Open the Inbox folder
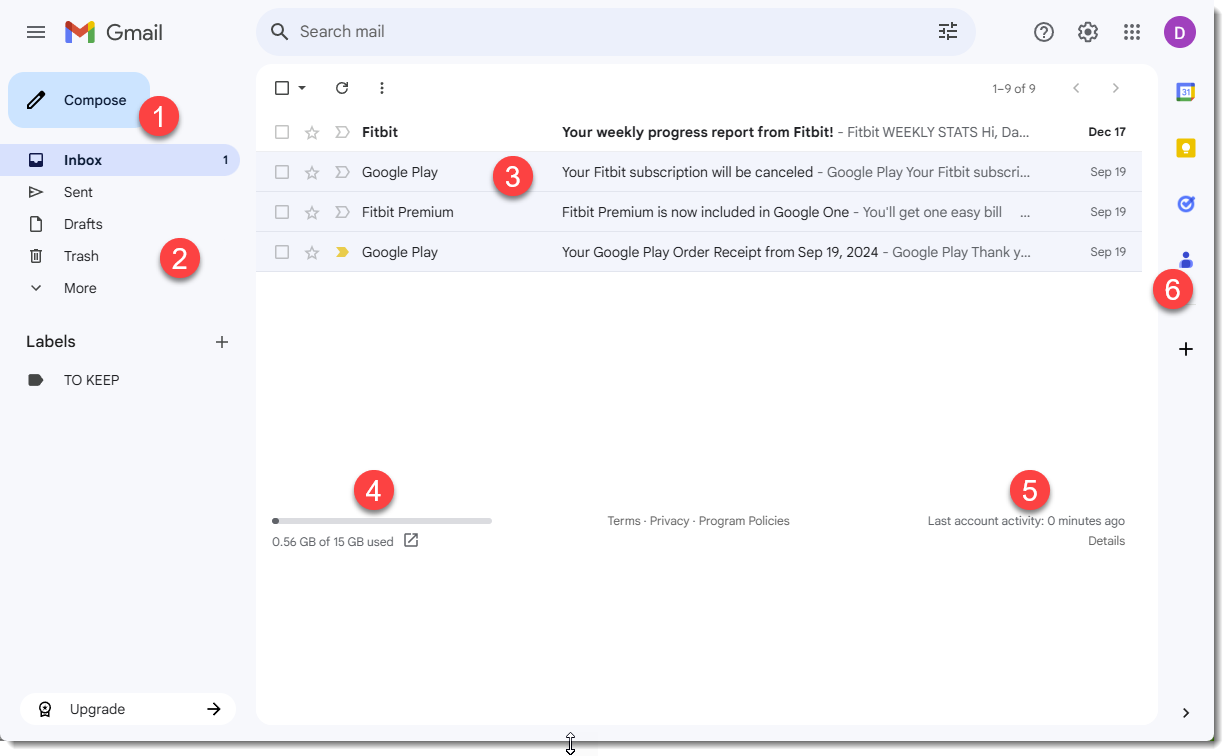Viewport: 1229px width, 756px height. [120, 160]
